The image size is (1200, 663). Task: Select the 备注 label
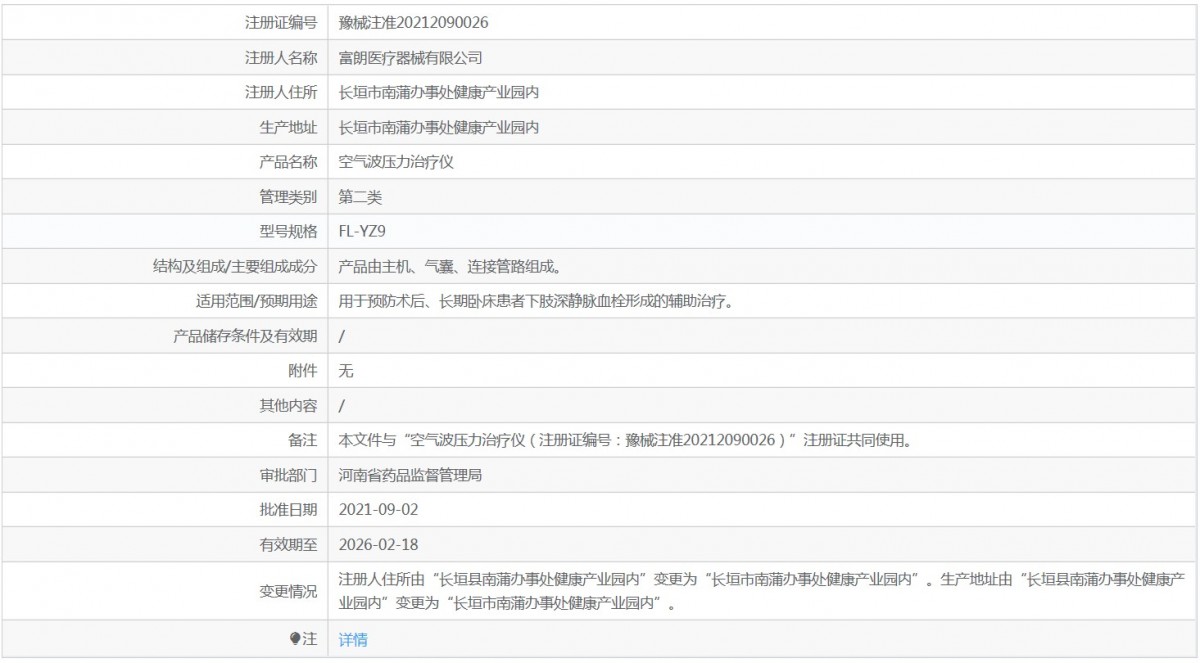pos(303,440)
